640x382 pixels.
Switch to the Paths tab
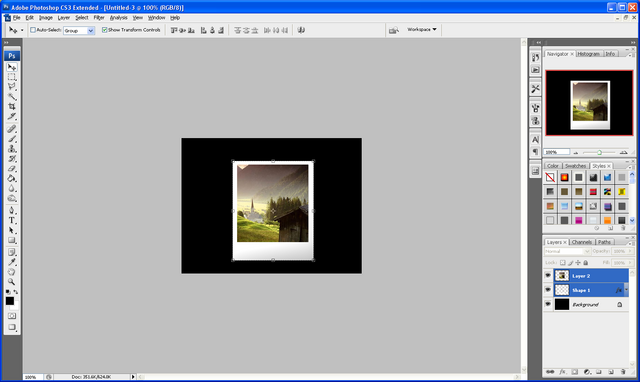[x=604, y=242]
